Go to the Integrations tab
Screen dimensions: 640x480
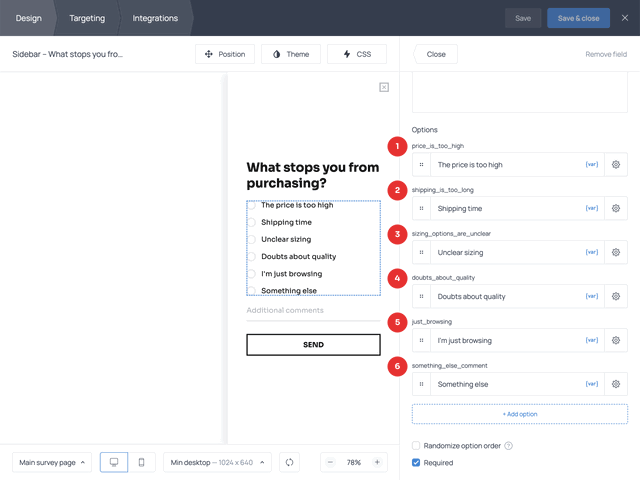click(x=155, y=18)
